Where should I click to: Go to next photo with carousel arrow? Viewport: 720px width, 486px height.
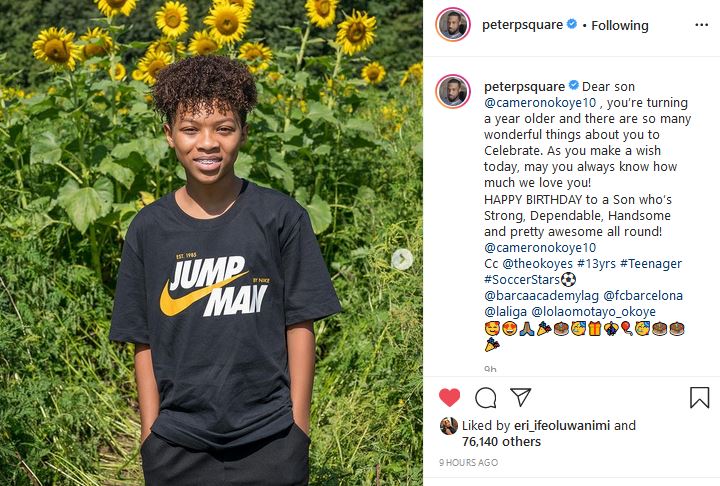tap(402, 260)
